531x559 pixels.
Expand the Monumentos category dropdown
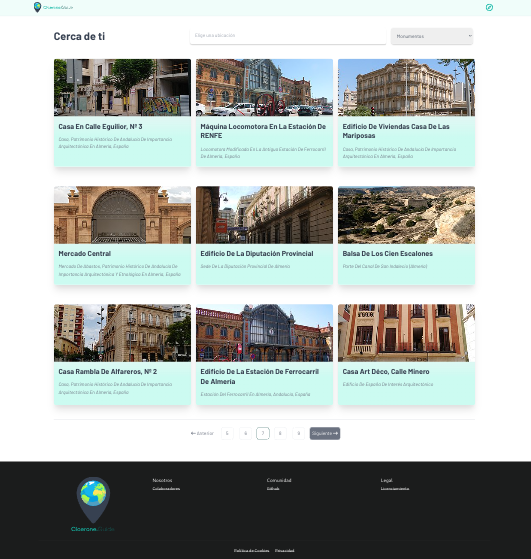(432, 36)
